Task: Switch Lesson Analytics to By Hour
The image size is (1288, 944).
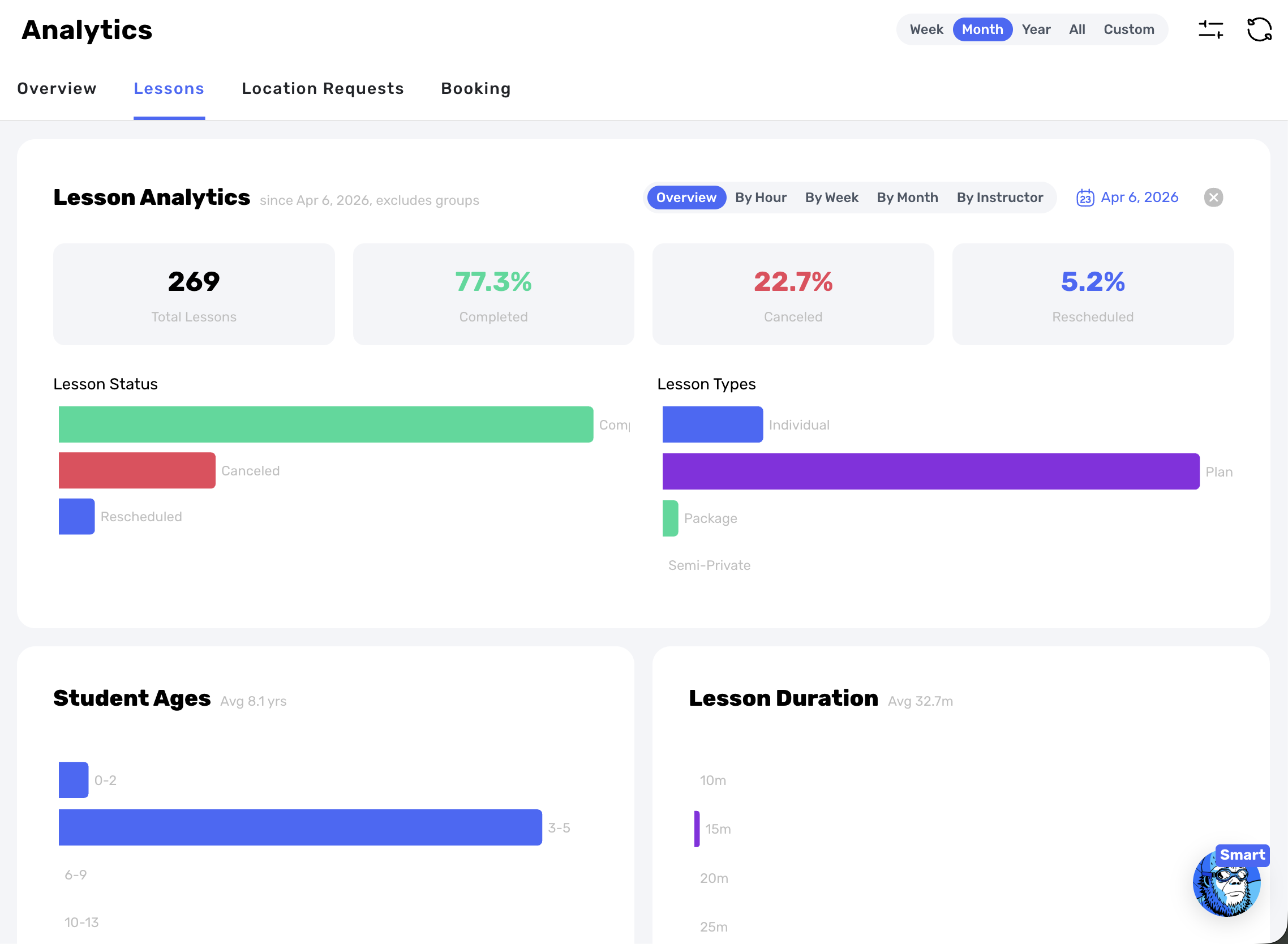Action: 761,198
